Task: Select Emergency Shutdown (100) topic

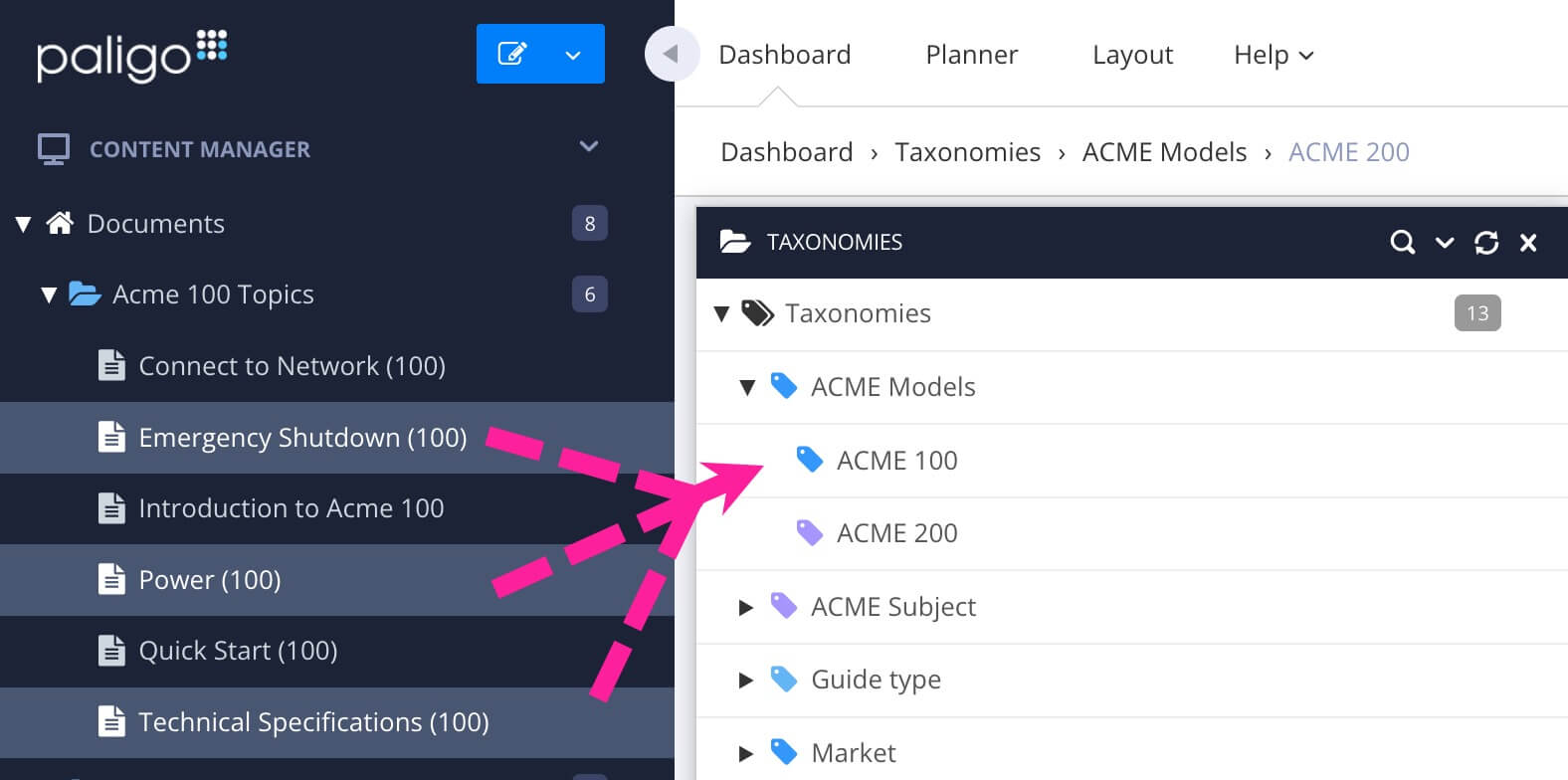Action: pos(302,438)
